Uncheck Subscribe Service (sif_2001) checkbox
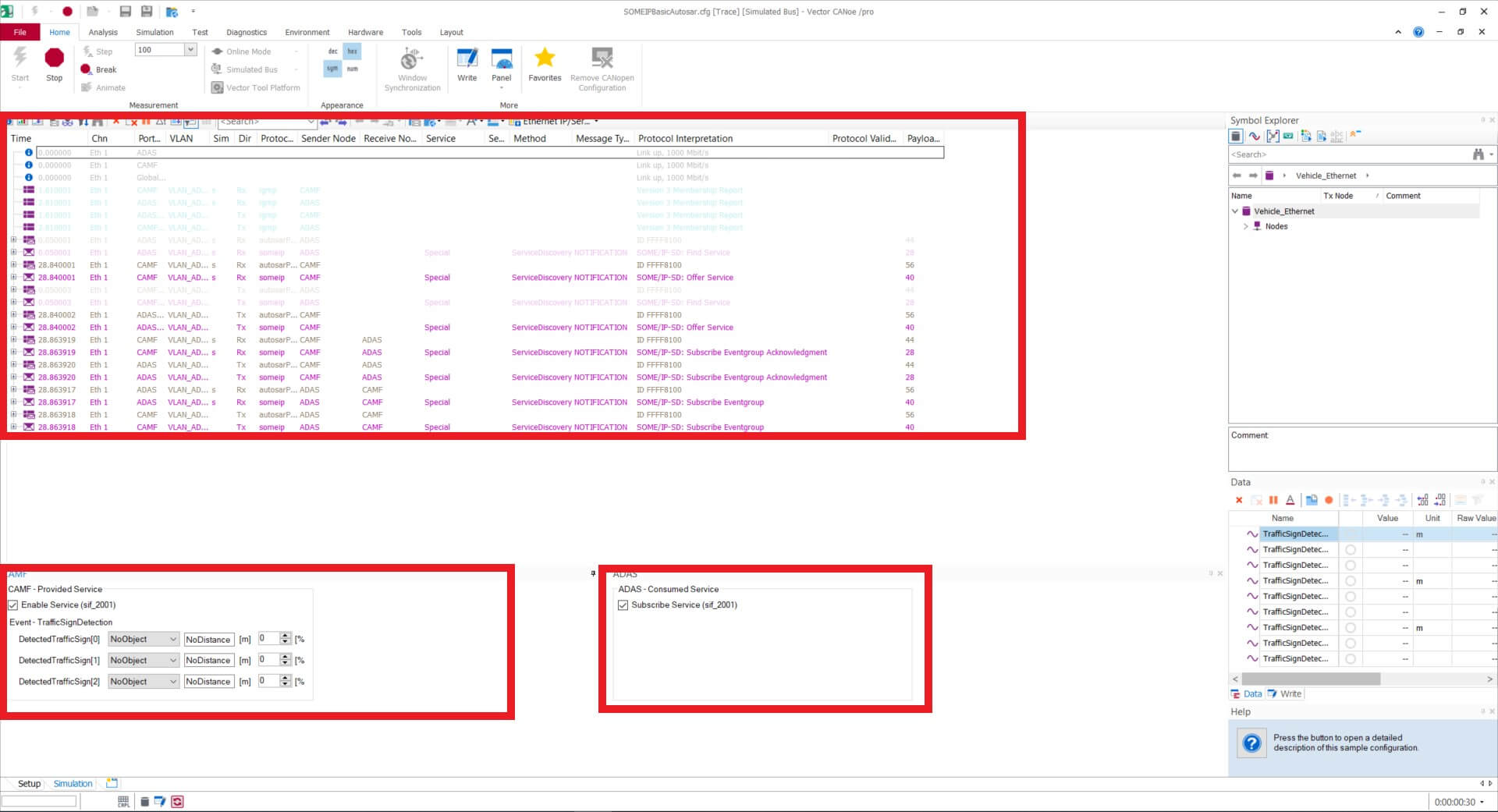This screenshot has width=1498, height=812. tap(623, 605)
